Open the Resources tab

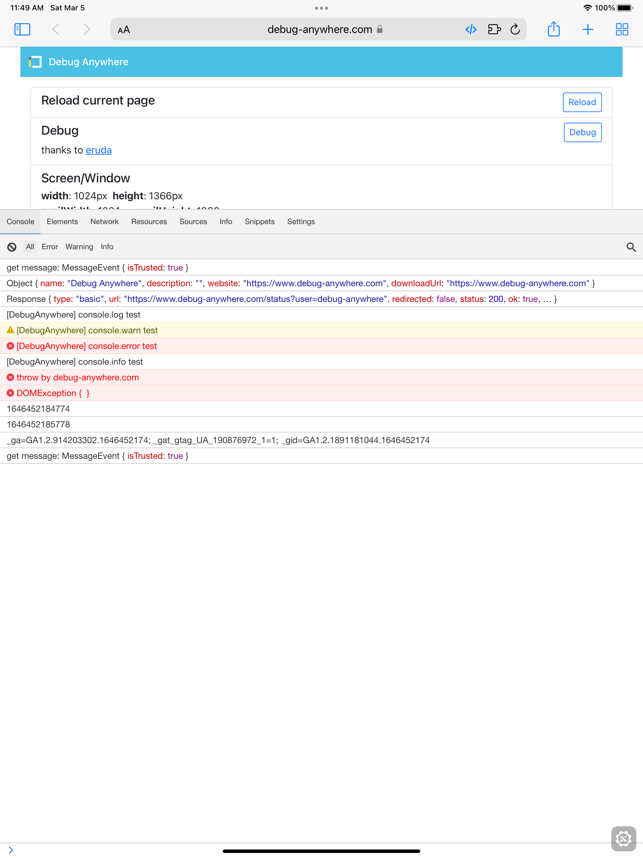[x=149, y=222]
